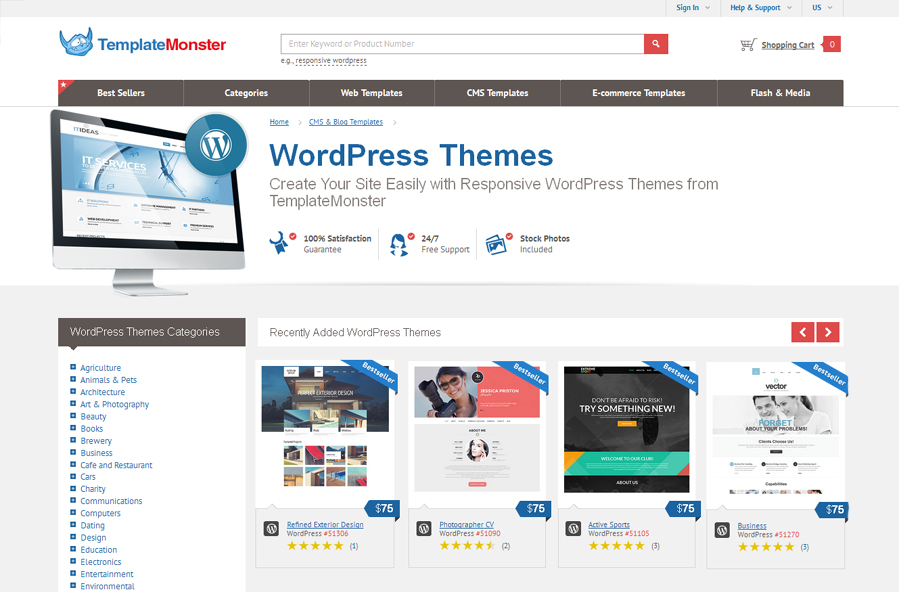Screen dimensions: 899x592
Task: Open the Refined Exterior Design theme link
Action: 325,524
